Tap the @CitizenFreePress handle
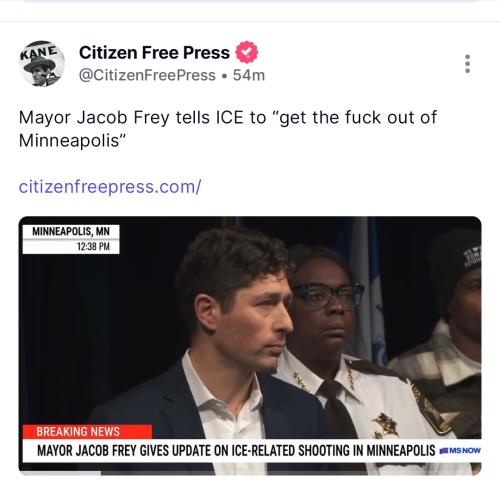 click(x=147, y=75)
